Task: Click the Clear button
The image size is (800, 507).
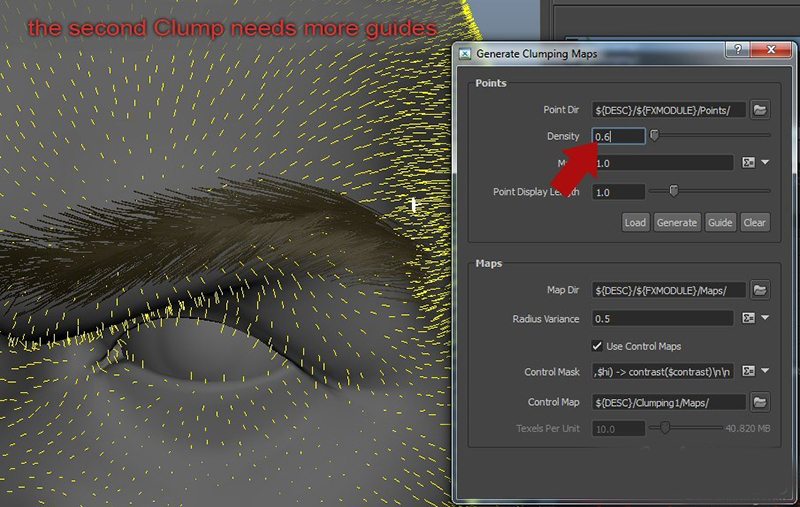Action: (754, 222)
